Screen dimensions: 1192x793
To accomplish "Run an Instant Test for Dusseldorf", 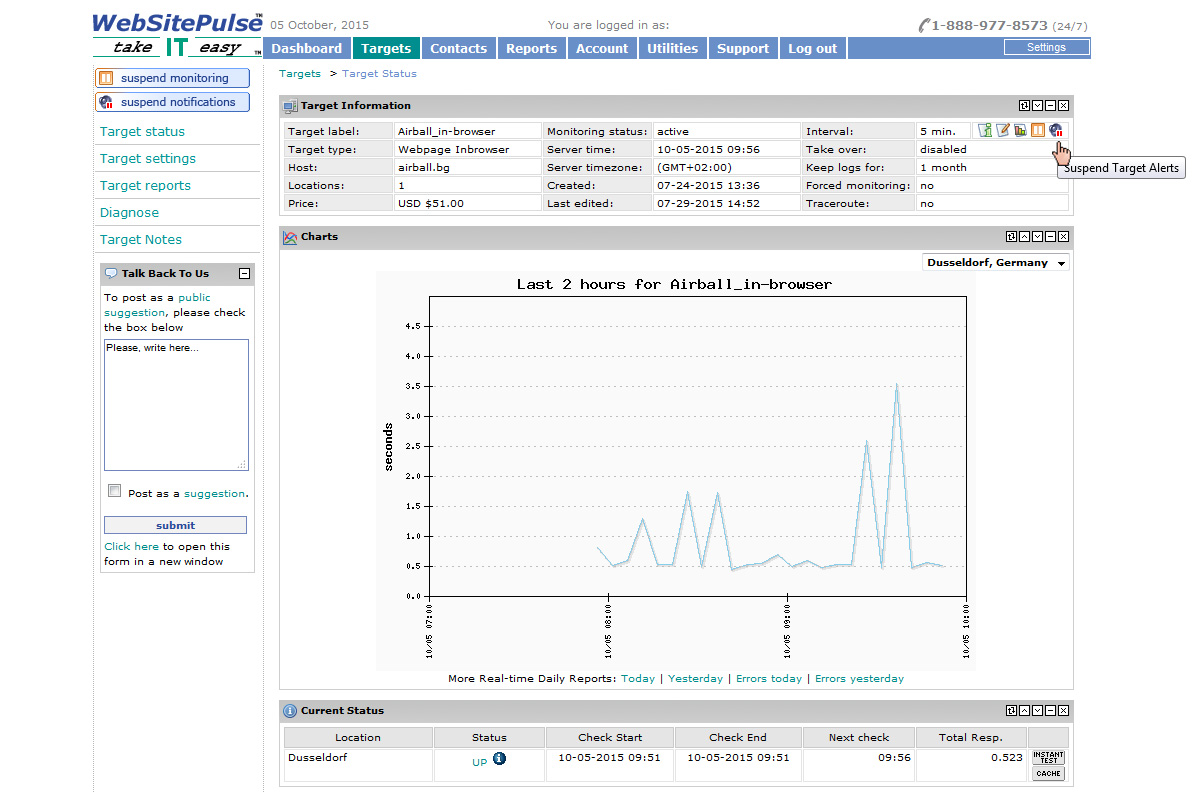I will click(1048, 757).
